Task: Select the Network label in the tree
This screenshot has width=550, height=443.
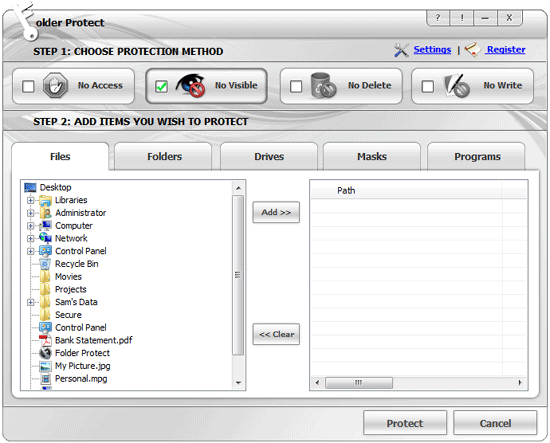Action: [x=71, y=239]
